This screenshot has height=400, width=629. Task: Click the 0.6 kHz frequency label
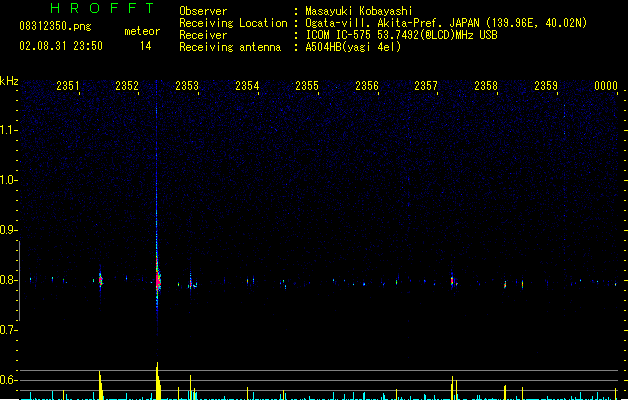click(8, 380)
